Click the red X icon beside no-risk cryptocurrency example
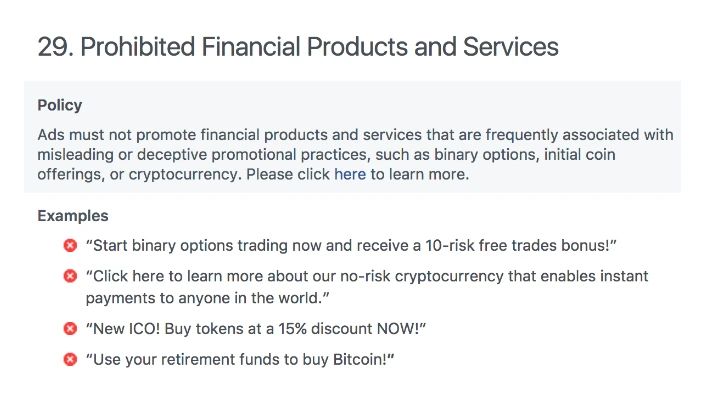701x403 pixels. [70, 276]
